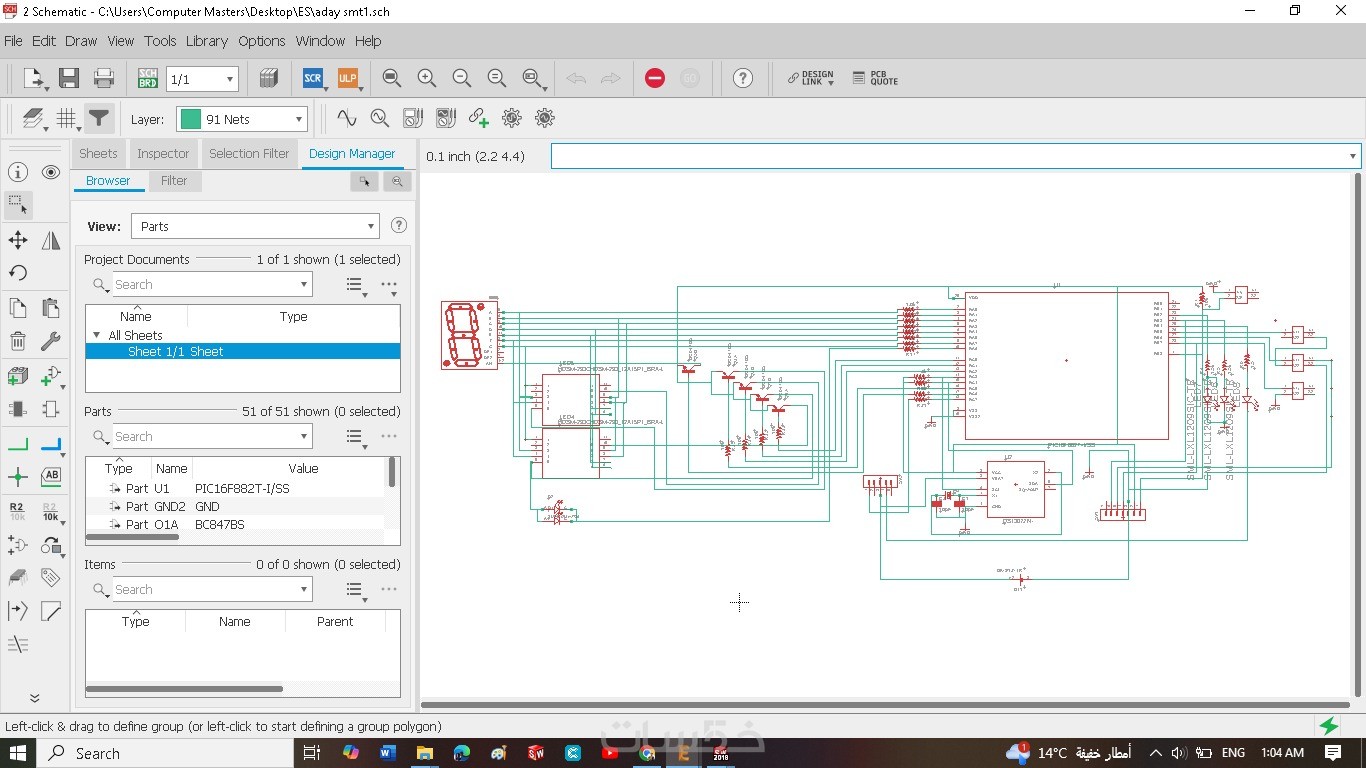Open the Layer dropdown showing 91 Nets
This screenshot has height=768, width=1366.
[242, 119]
